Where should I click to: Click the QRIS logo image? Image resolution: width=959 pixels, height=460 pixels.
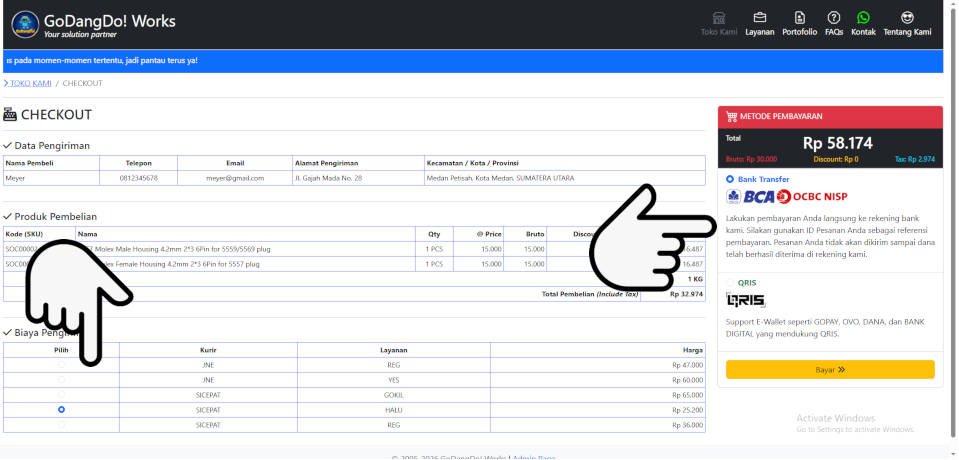tap(745, 300)
